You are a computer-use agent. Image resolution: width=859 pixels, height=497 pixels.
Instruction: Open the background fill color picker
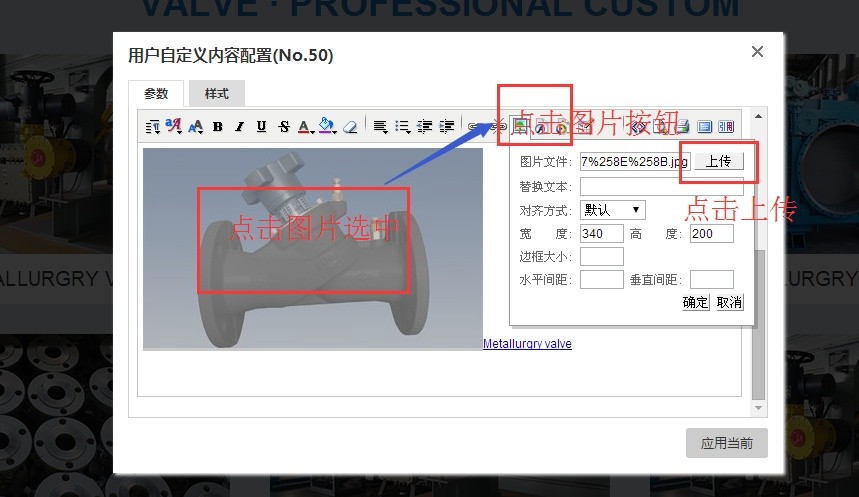tap(327, 127)
